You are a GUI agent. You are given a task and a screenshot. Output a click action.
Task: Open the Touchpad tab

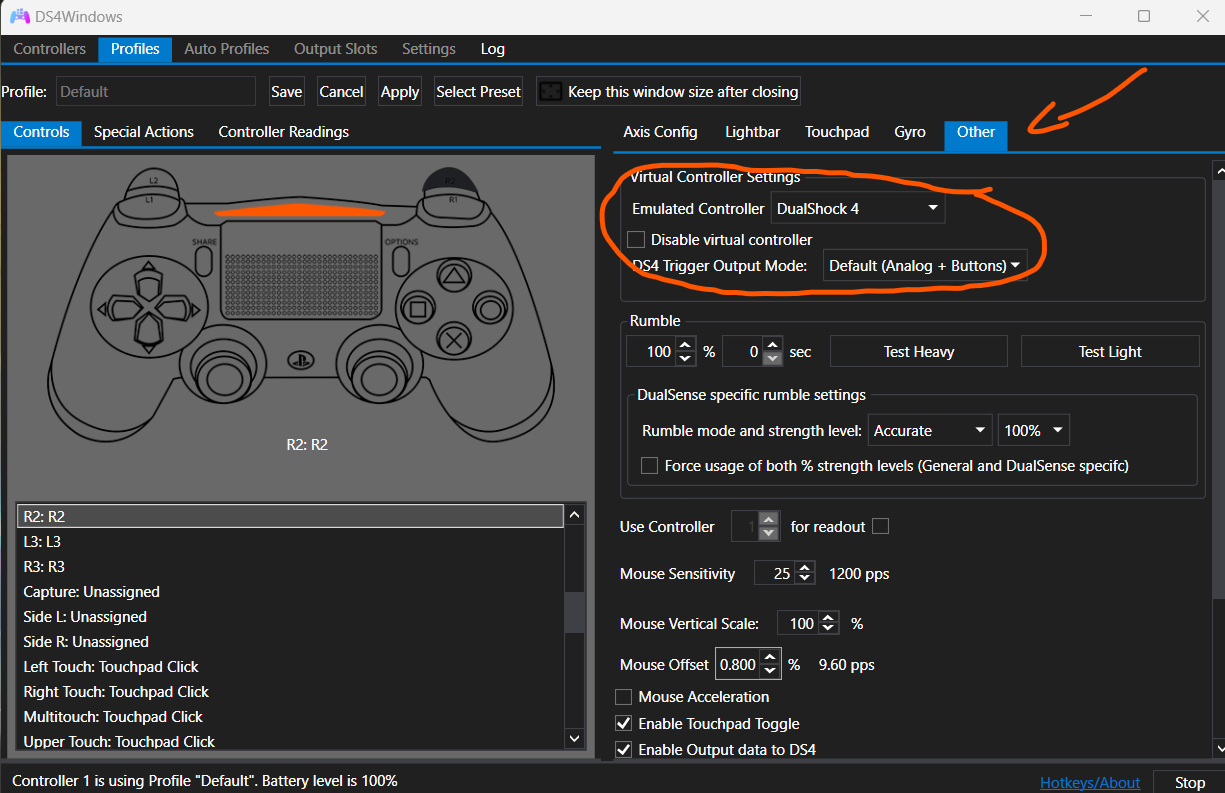pyautogui.click(x=837, y=132)
